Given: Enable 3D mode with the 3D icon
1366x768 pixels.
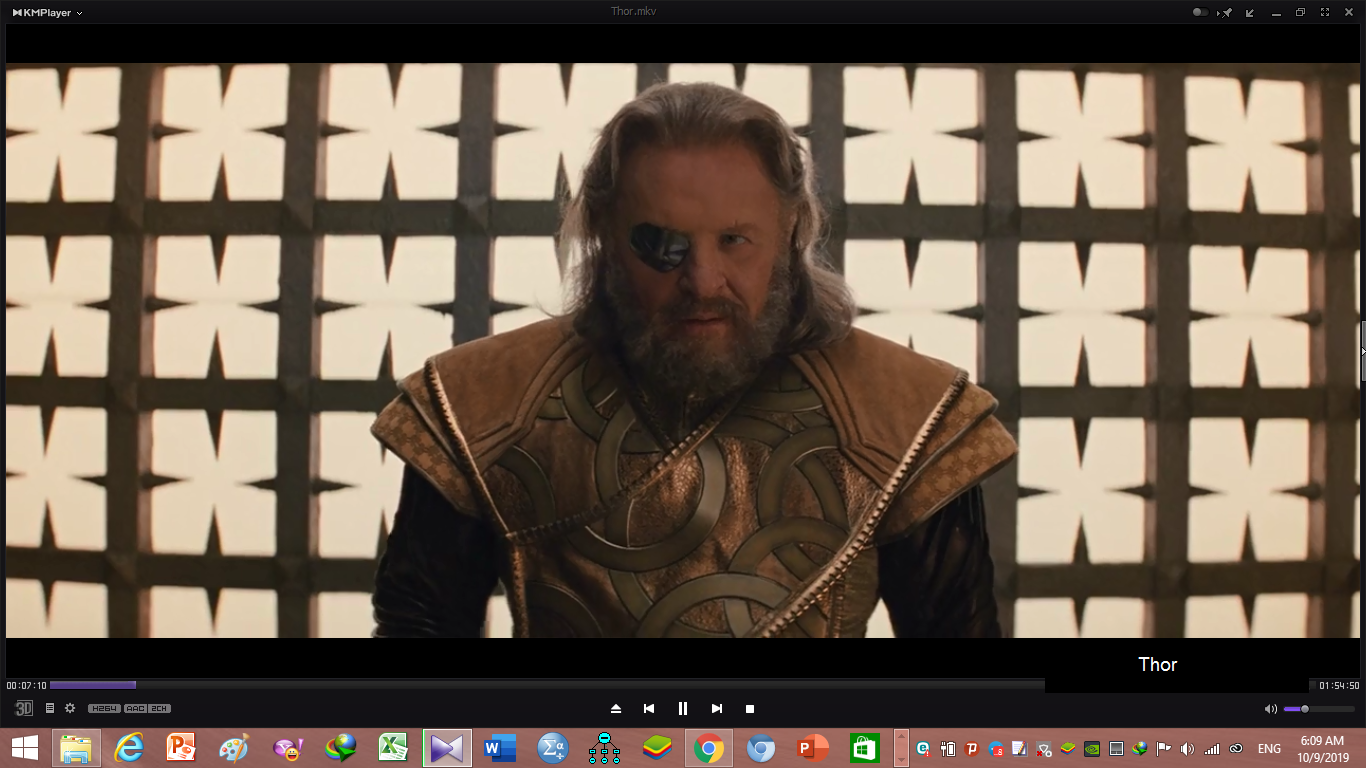Looking at the screenshot, I should [x=24, y=708].
